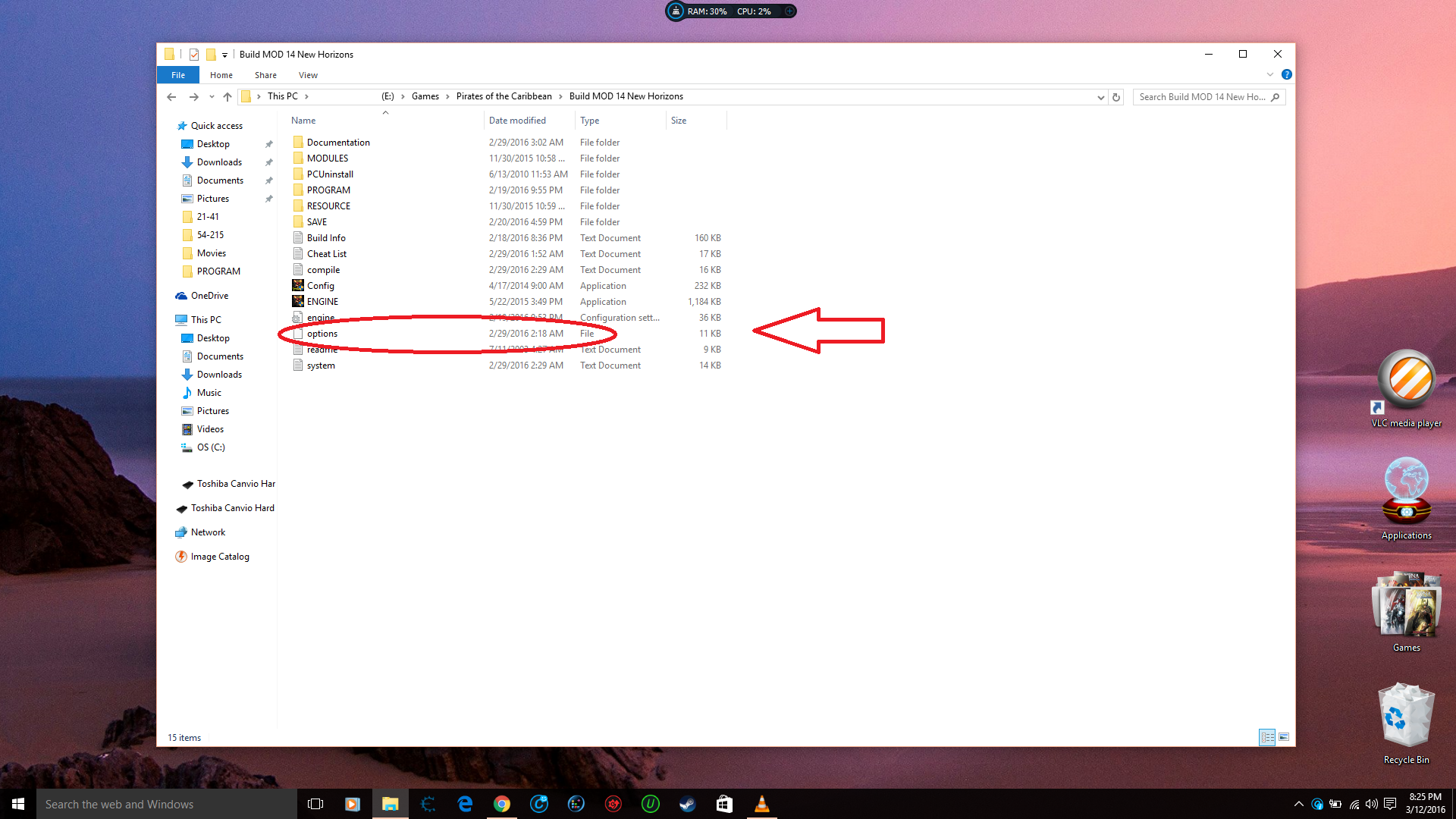Expand the ribbon with chevron arrow
Screen dimensions: 1456x819
1270,74
